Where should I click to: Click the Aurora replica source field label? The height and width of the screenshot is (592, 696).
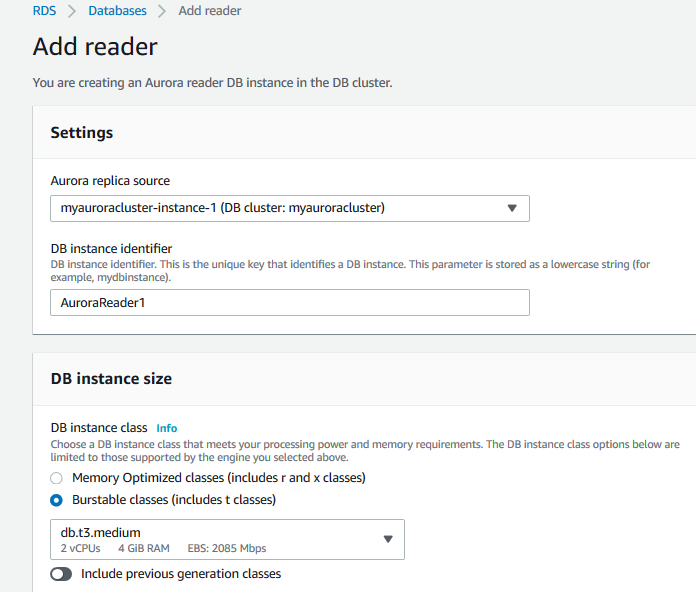[x=110, y=181]
